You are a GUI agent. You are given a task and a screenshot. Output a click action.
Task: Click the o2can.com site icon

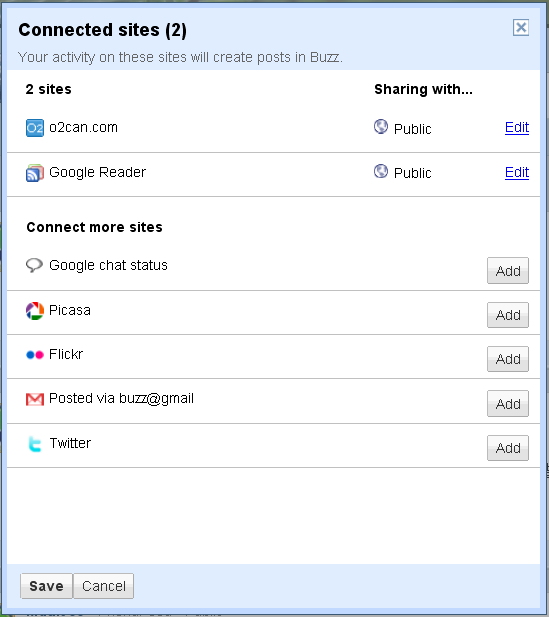[35, 128]
